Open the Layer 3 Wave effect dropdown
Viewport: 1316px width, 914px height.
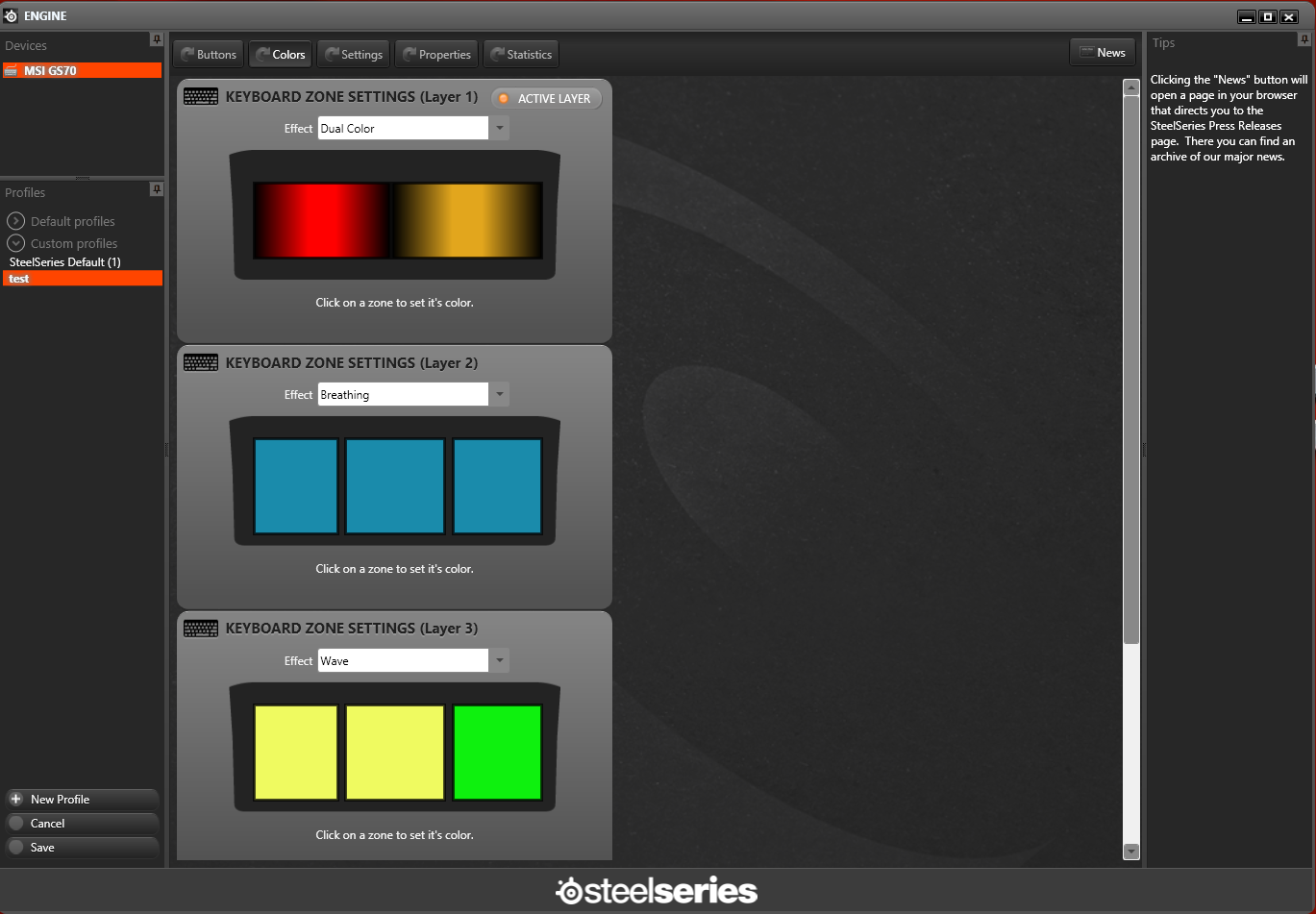coord(499,661)
